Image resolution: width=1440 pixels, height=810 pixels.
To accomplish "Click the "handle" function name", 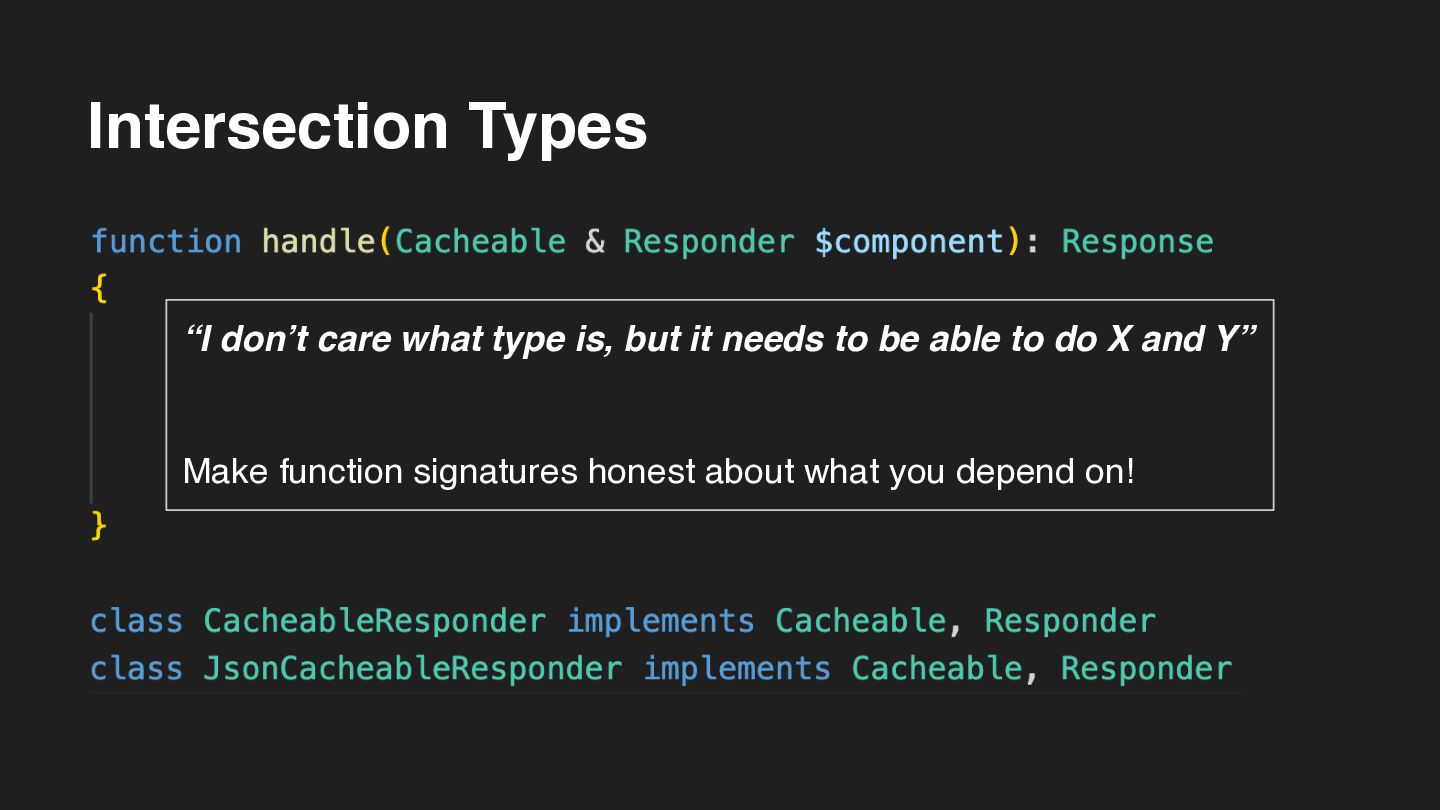I will click(319, 242).
